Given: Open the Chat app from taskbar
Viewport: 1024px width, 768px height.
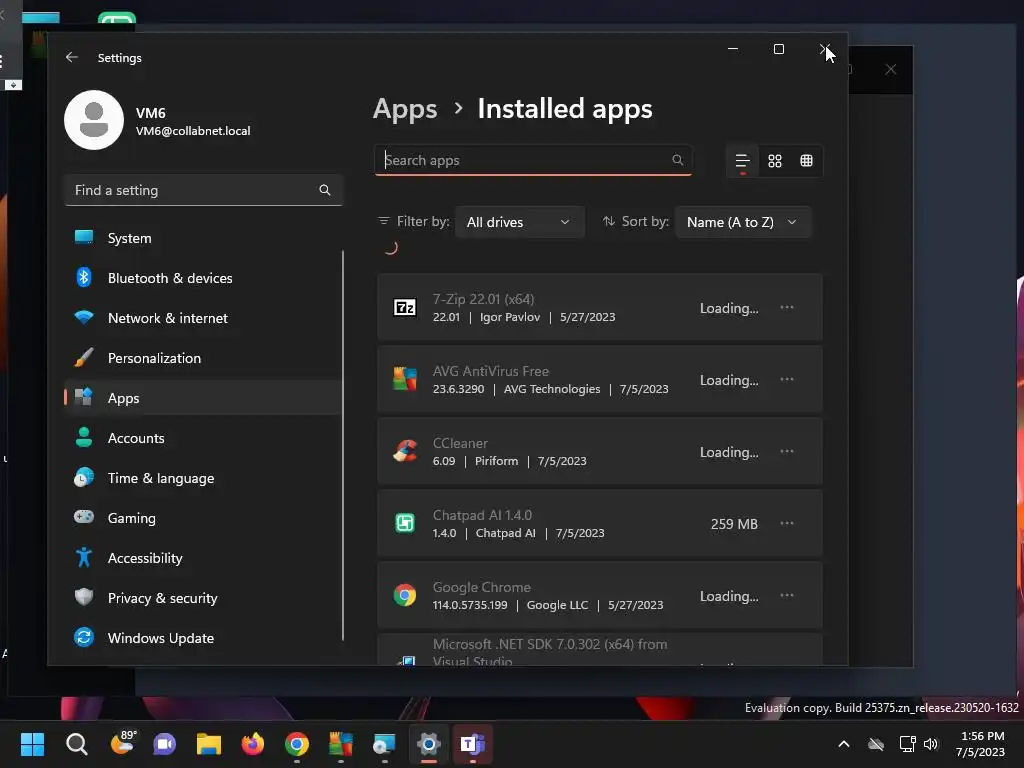Looking at the screenshot, I should tap(165, 744).
